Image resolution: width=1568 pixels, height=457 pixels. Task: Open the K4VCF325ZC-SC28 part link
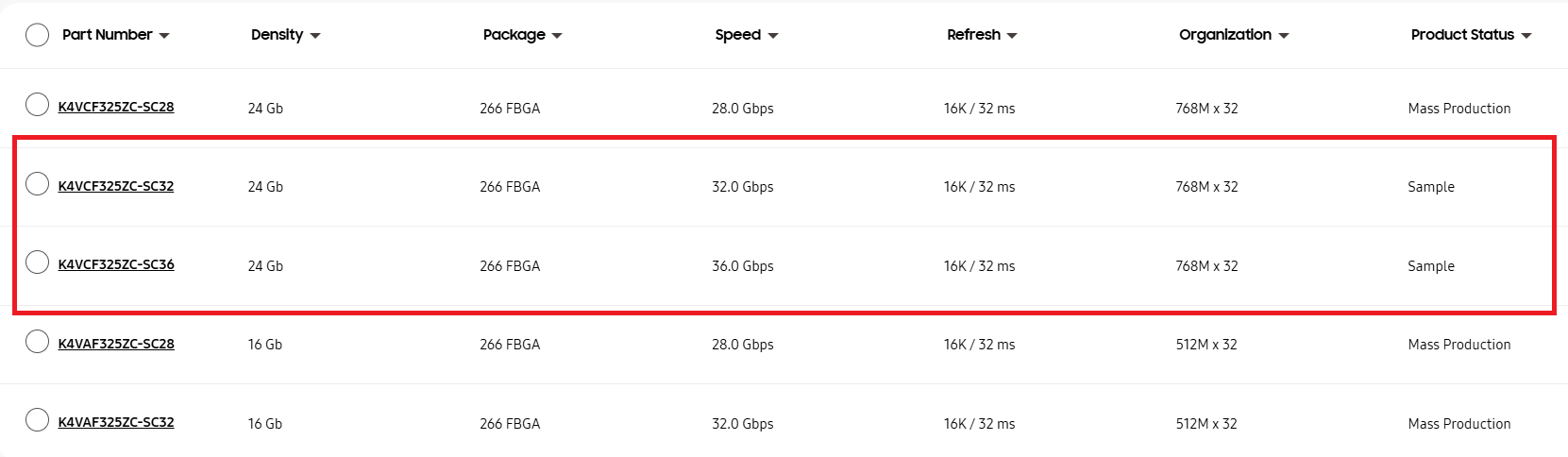[116, 107]
